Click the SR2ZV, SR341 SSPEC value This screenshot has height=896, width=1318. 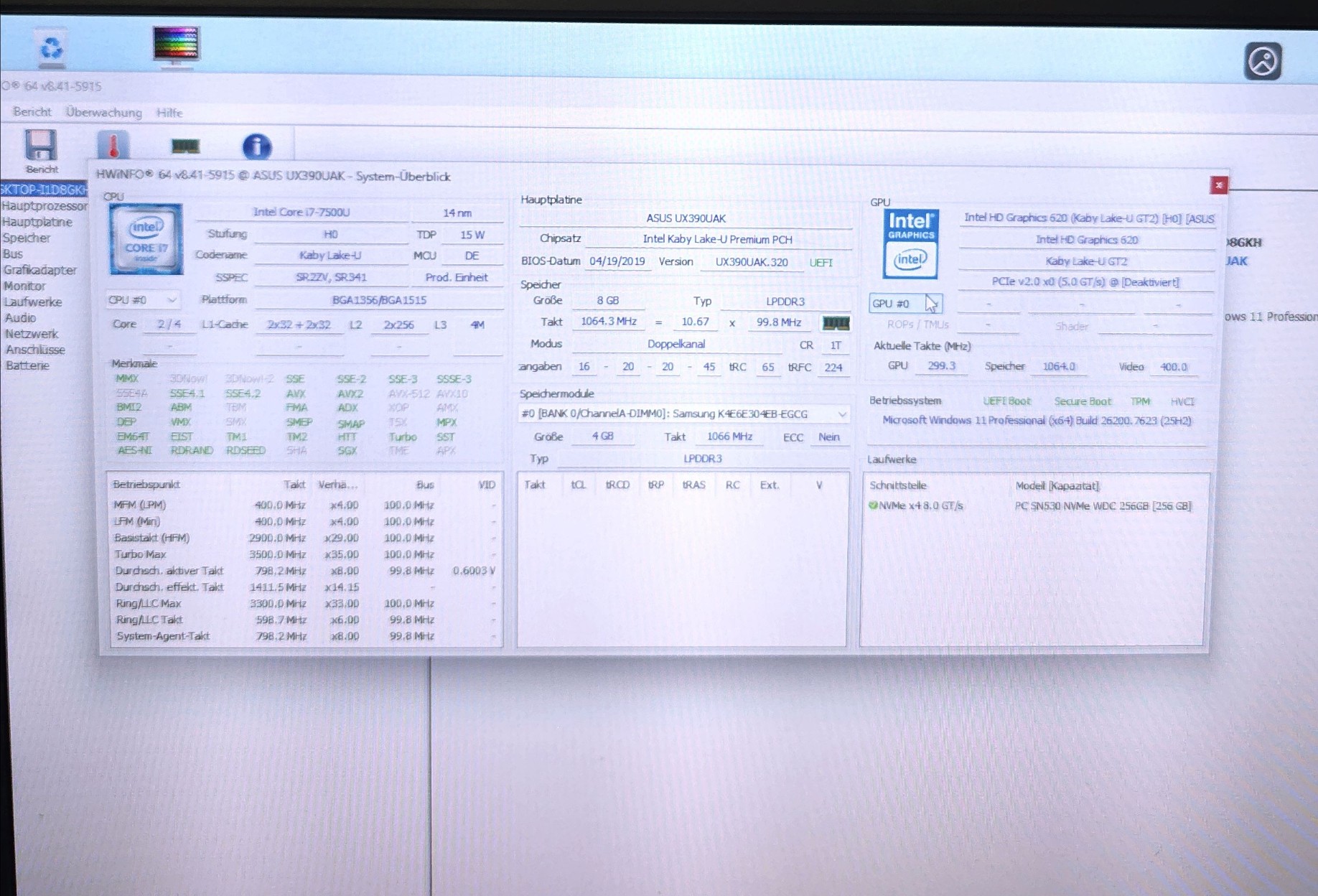(331, 278)
